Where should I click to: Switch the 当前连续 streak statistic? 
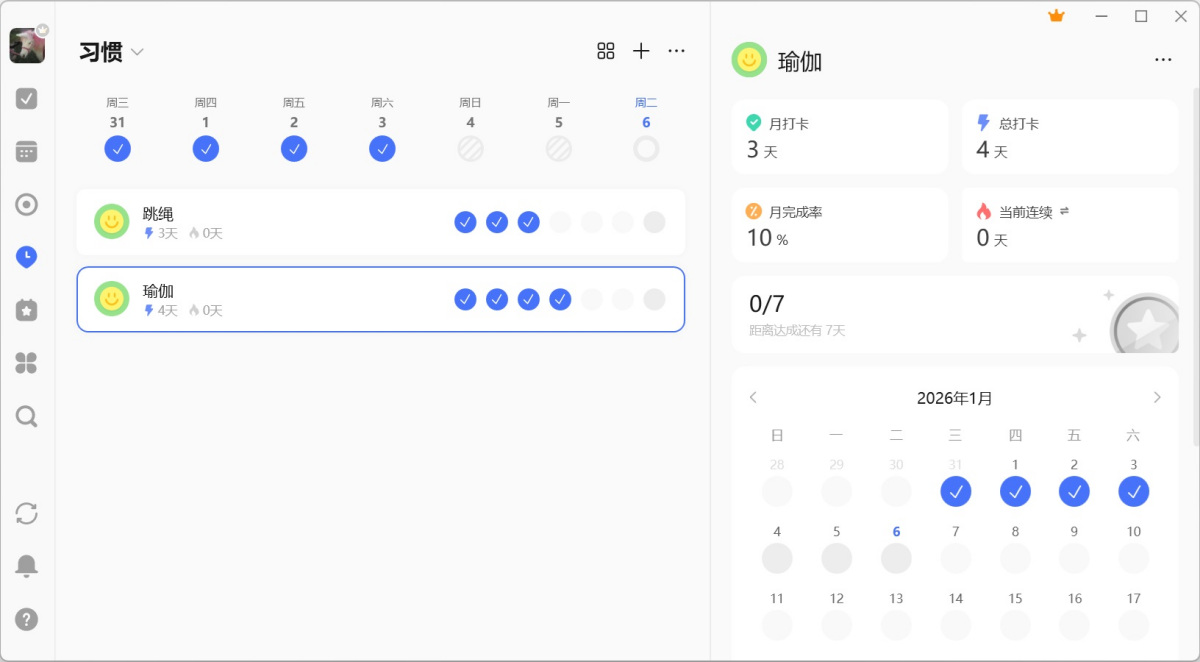pos(1064,212)
